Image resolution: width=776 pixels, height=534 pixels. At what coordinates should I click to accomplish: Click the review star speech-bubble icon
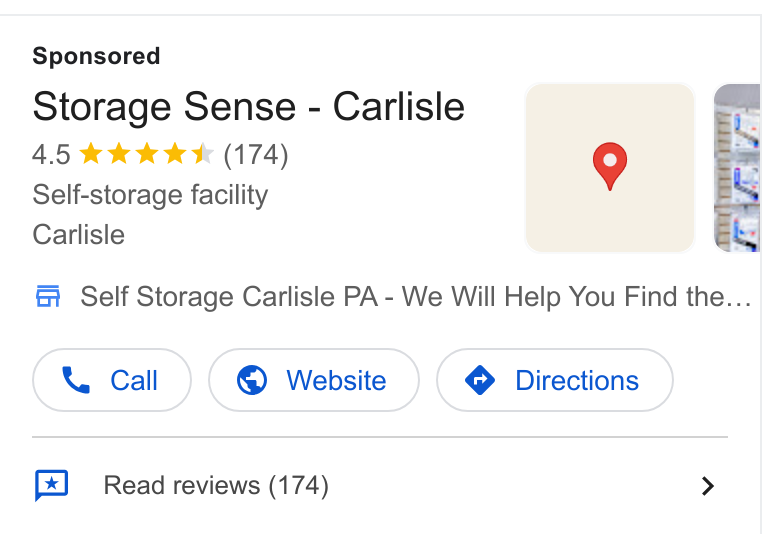[x=51, y=485]
